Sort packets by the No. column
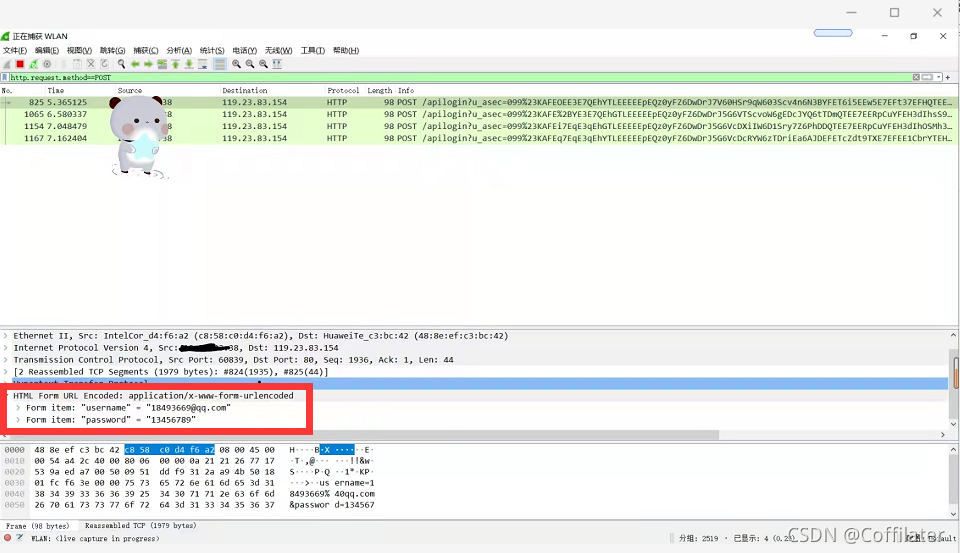960x553 pixels. pyautogui.click(x=23, y=90)
